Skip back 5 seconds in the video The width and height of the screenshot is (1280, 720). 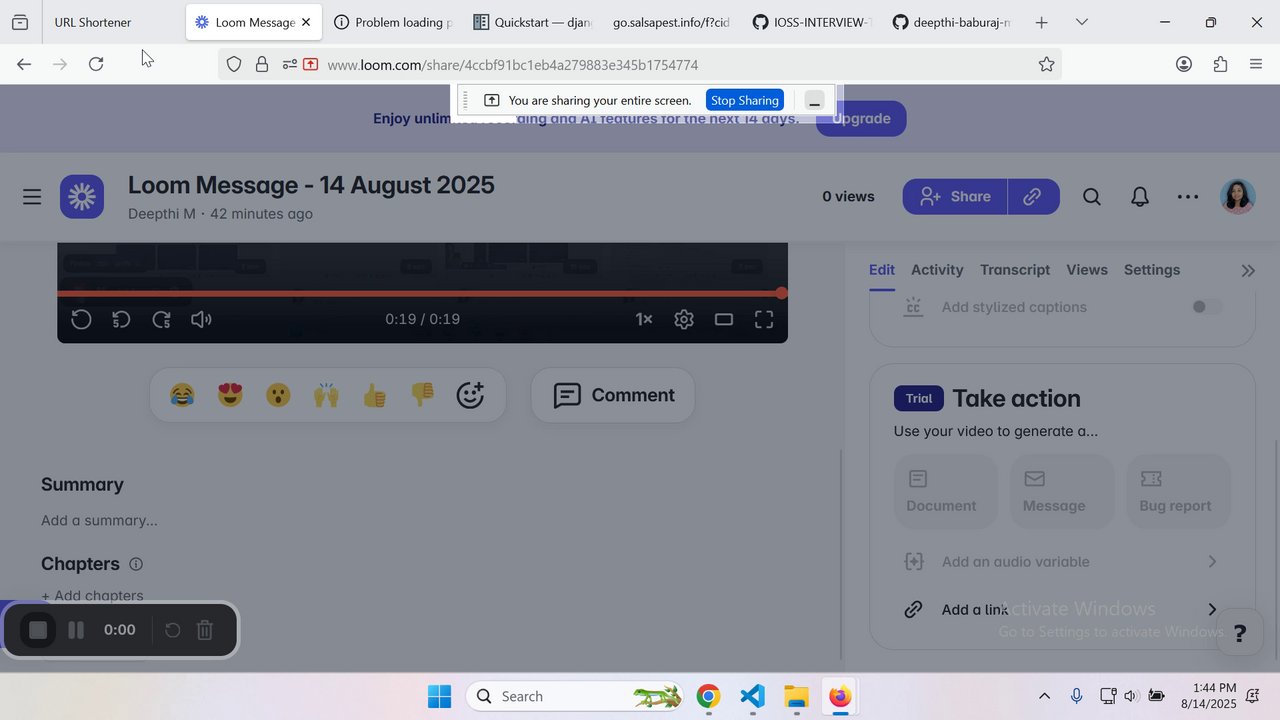(x=121, y=320)
